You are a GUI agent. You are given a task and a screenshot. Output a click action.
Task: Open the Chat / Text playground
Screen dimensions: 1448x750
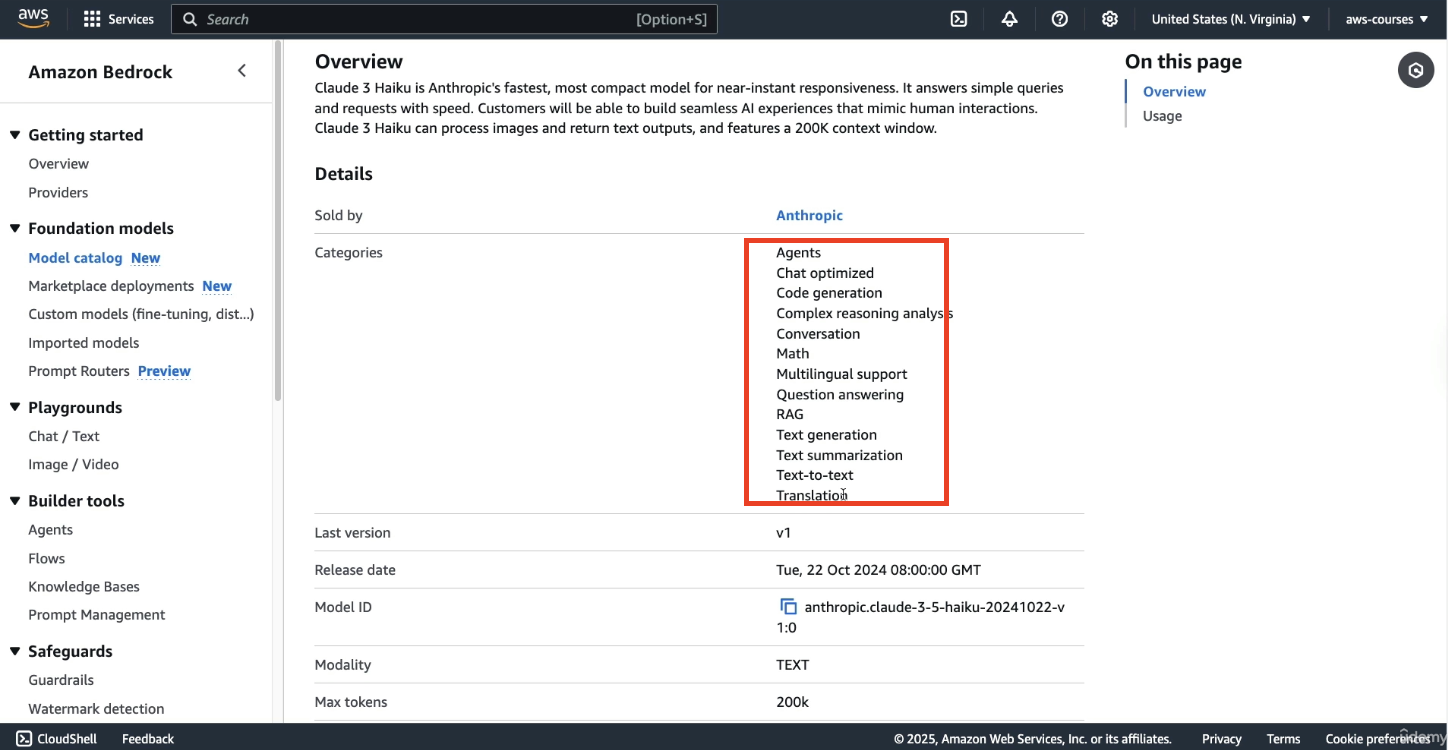click(64, 436)
